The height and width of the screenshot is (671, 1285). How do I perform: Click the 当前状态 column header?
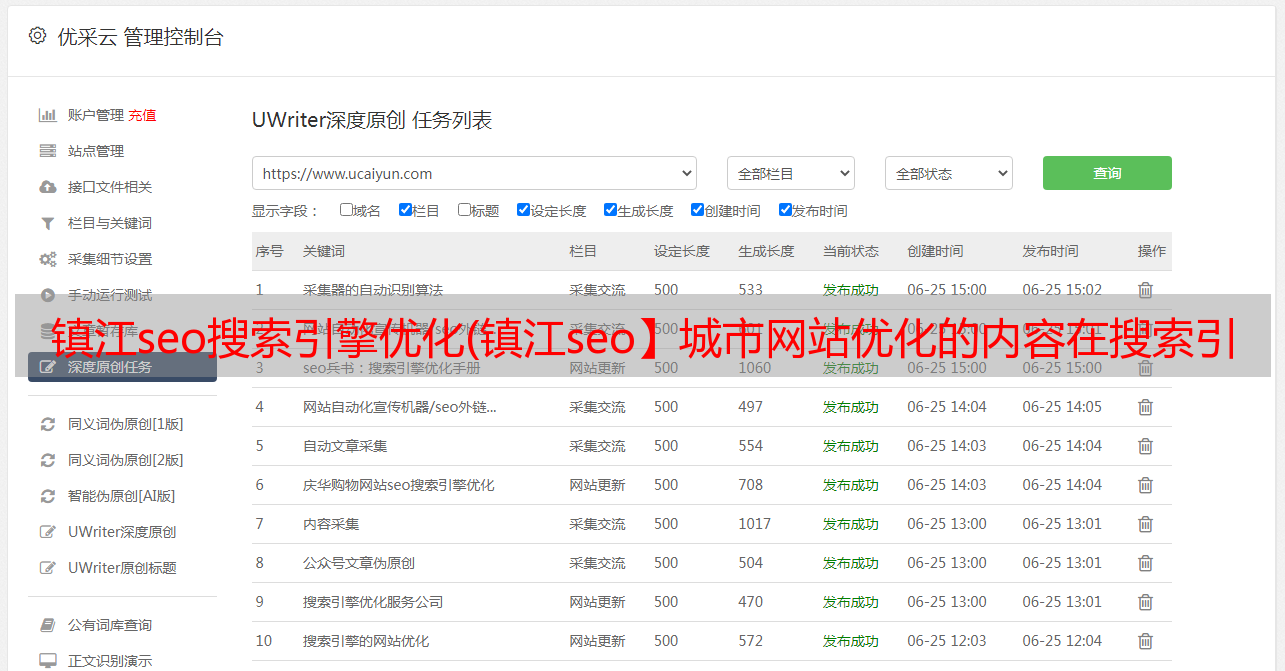click(x=851, y=251)
